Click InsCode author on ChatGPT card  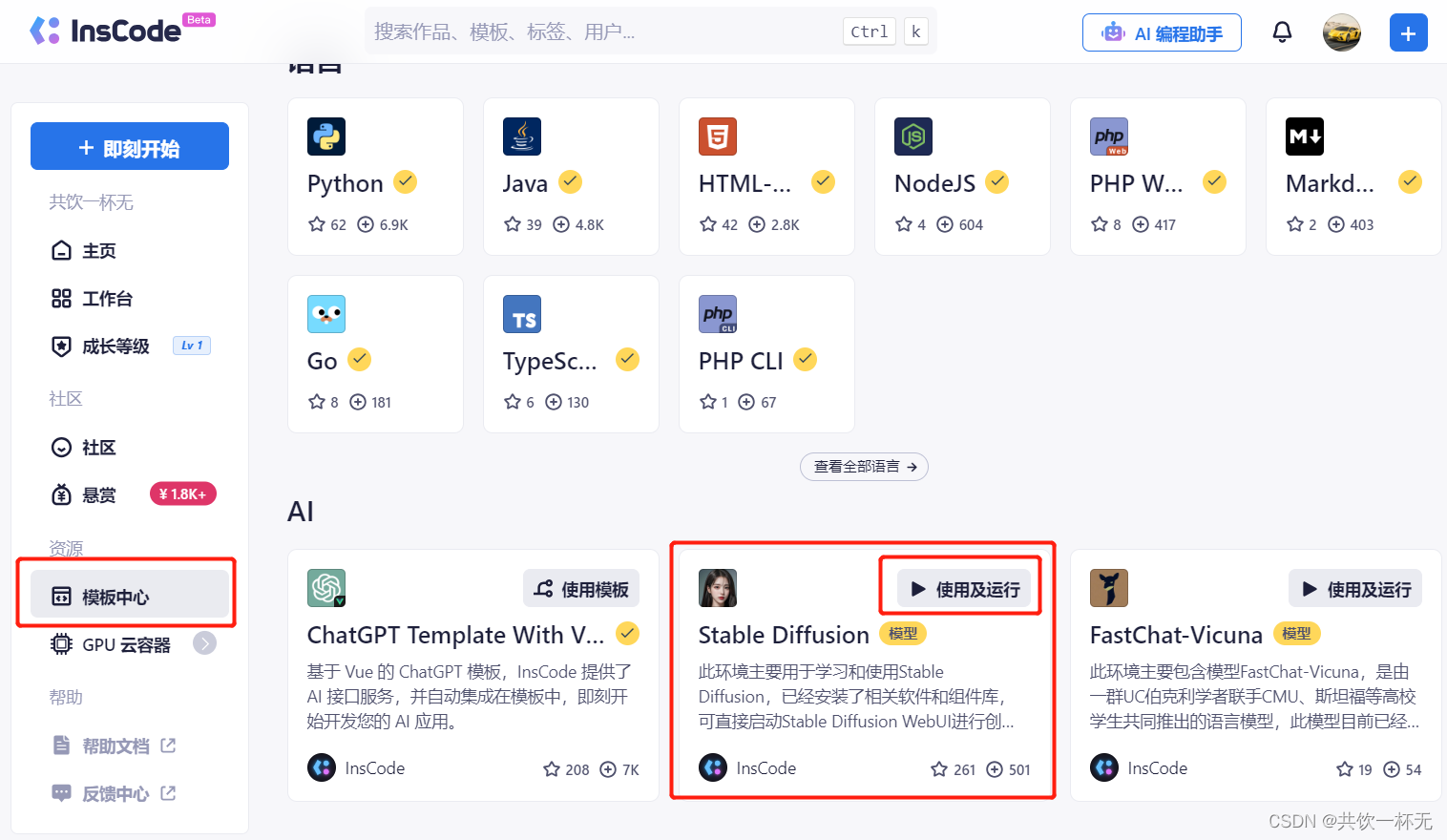pyautogui.click(x=356, y=767)
